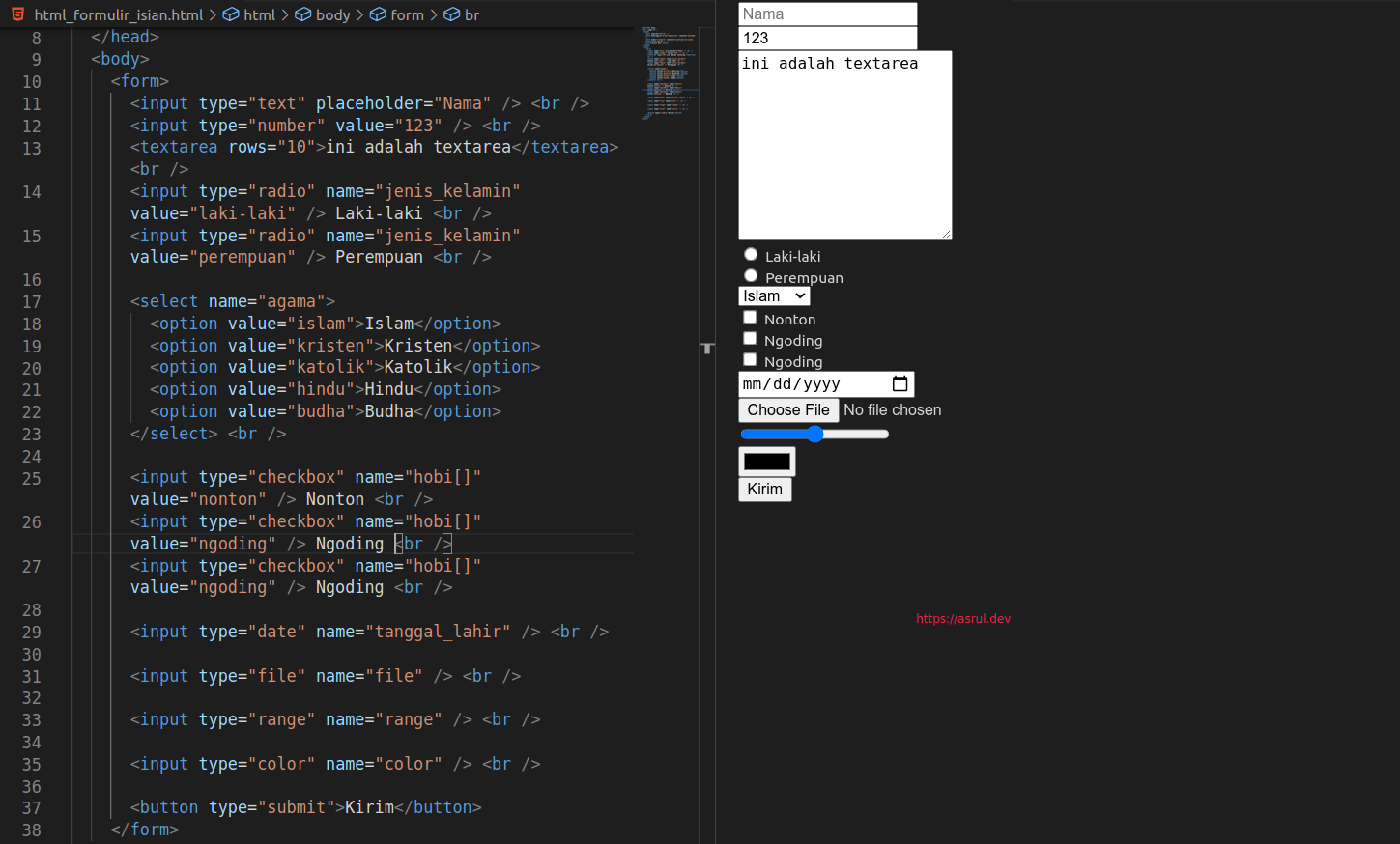The height and width of the screenshot is (844, 1400).
Task: Open the https://asrul.dev link
Action: [963, 619]
